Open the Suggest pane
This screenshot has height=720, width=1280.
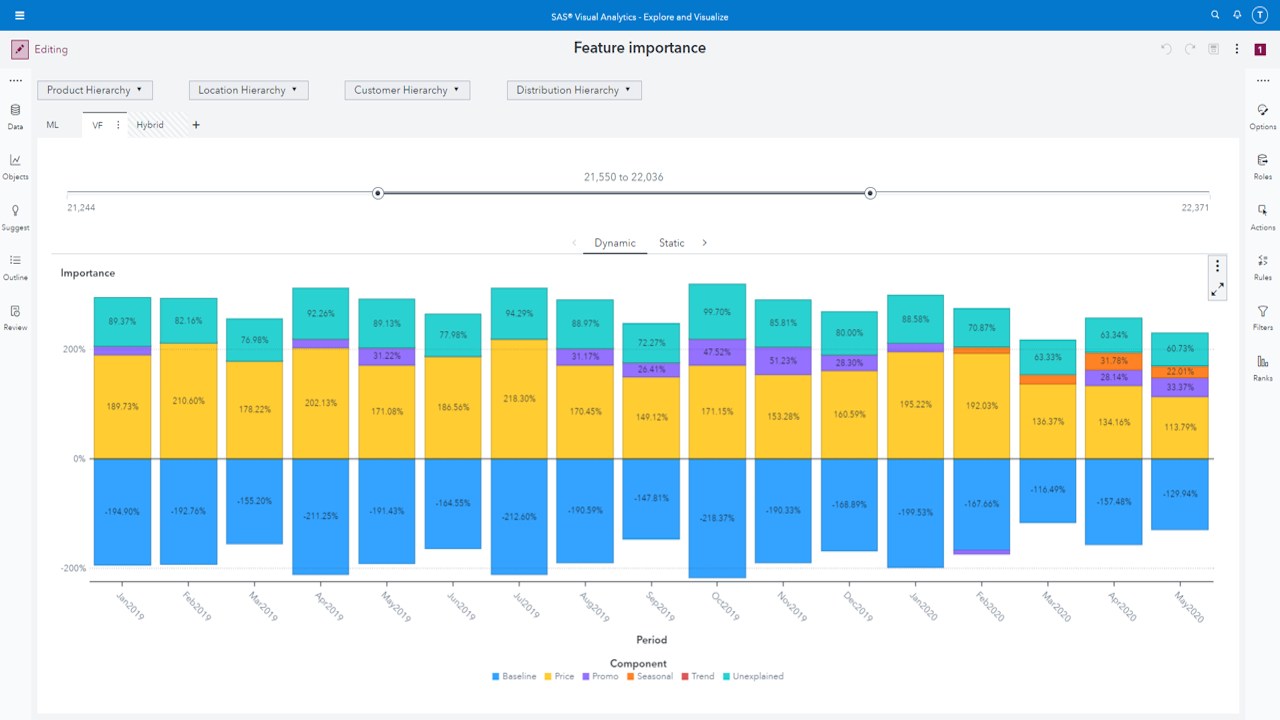click(15, 217)
